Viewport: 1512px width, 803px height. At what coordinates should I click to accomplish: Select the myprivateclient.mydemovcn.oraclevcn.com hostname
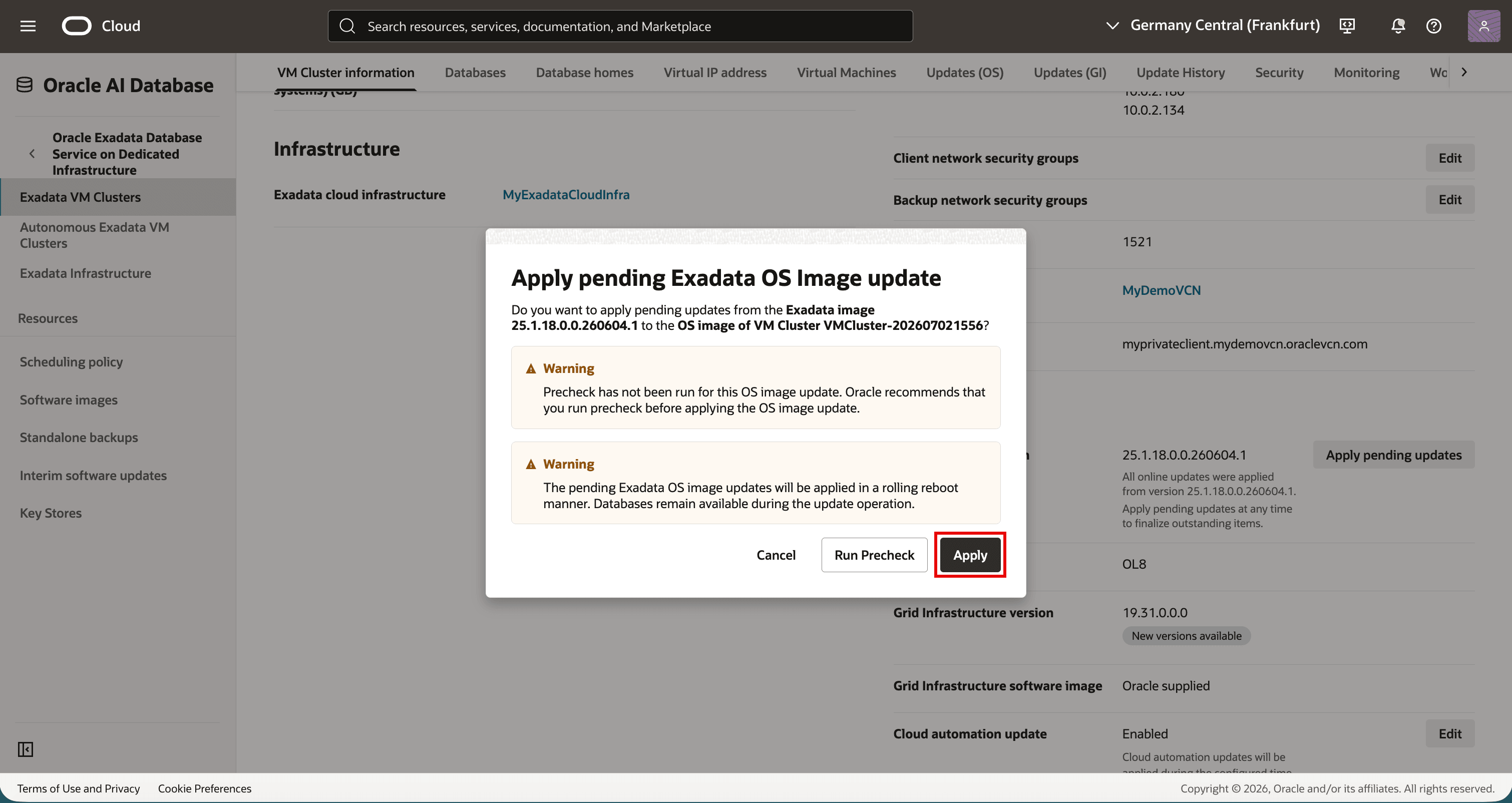1244,344
